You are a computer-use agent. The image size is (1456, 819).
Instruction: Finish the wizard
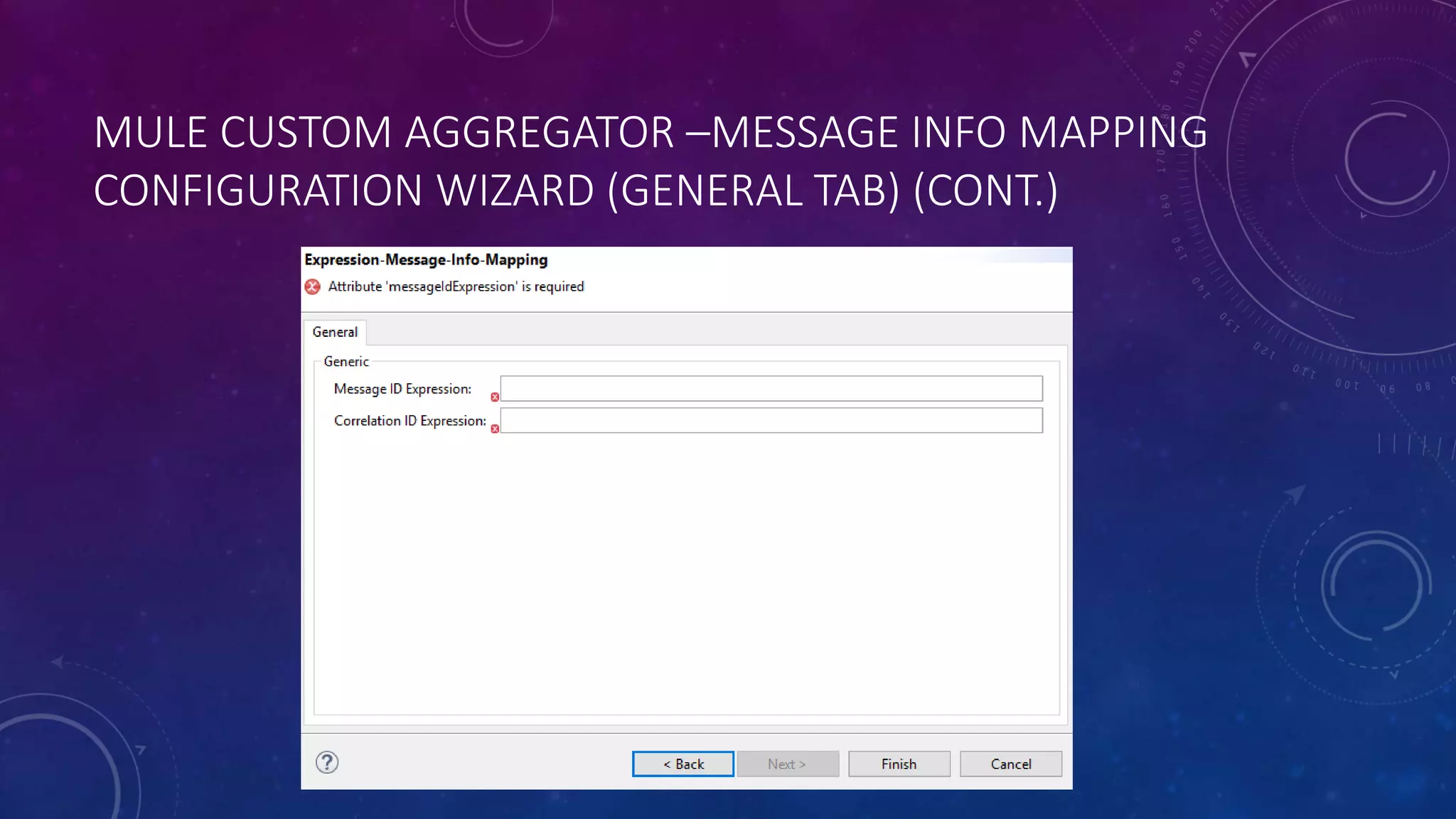click(x=899, y=764)
